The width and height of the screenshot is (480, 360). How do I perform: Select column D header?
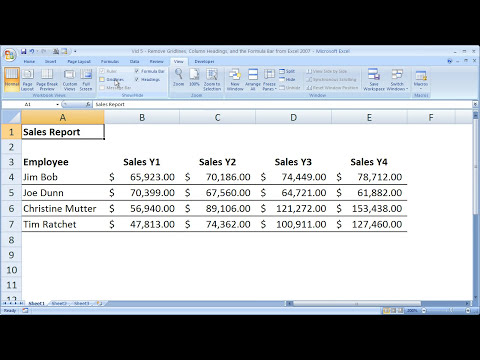[293, 117]
